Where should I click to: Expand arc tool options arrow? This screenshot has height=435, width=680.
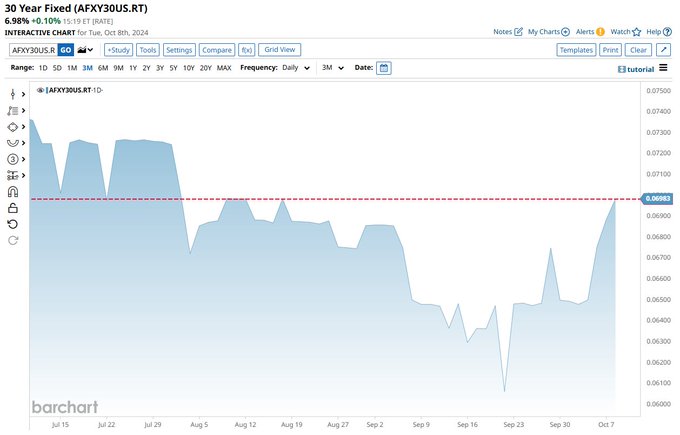pos(23,143)
